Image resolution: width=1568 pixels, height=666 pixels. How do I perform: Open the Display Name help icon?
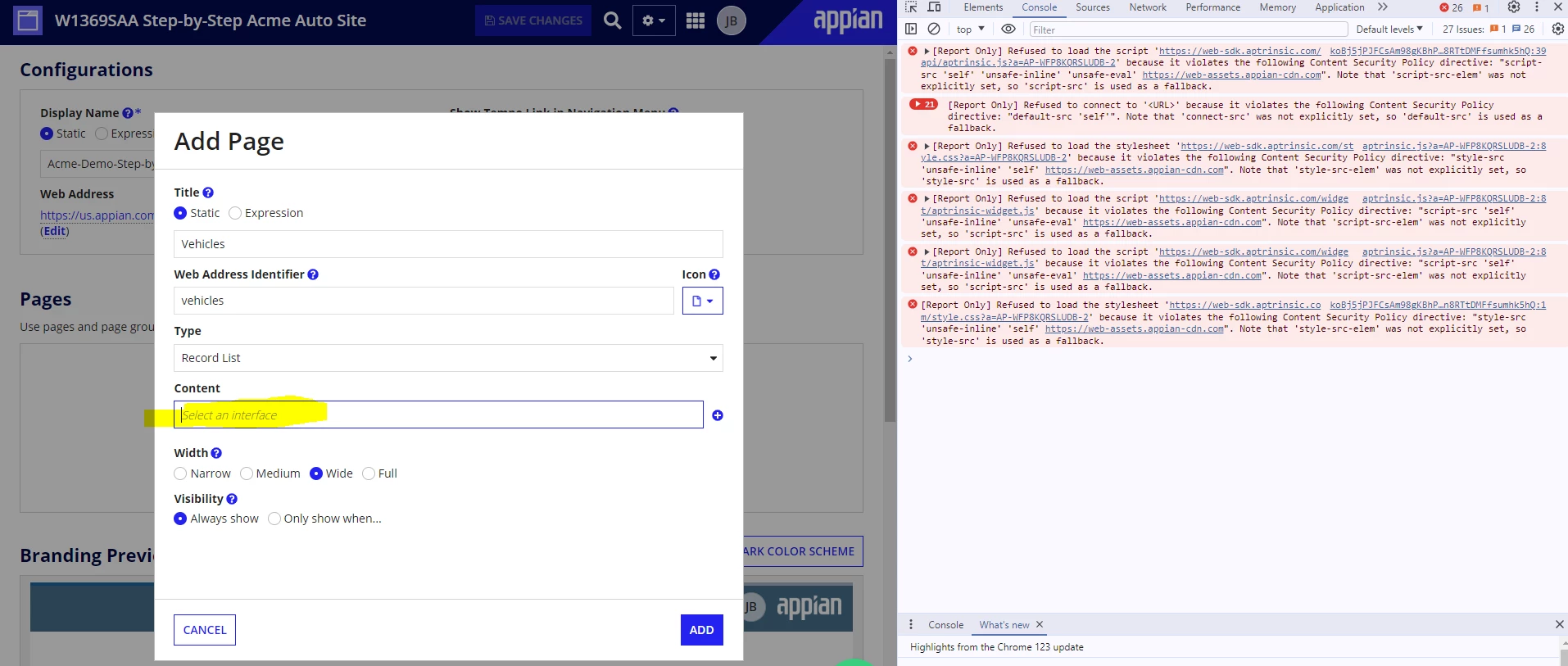click(x=128, y=113)
